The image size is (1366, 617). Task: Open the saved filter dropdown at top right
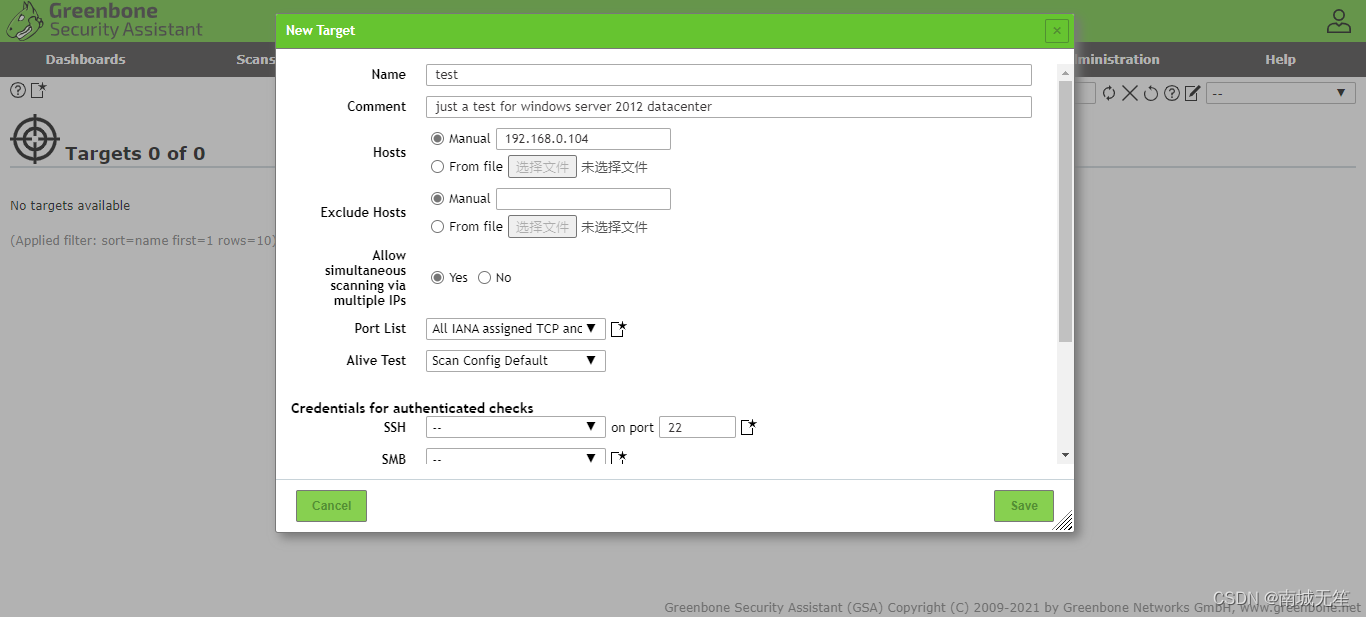1281,93
